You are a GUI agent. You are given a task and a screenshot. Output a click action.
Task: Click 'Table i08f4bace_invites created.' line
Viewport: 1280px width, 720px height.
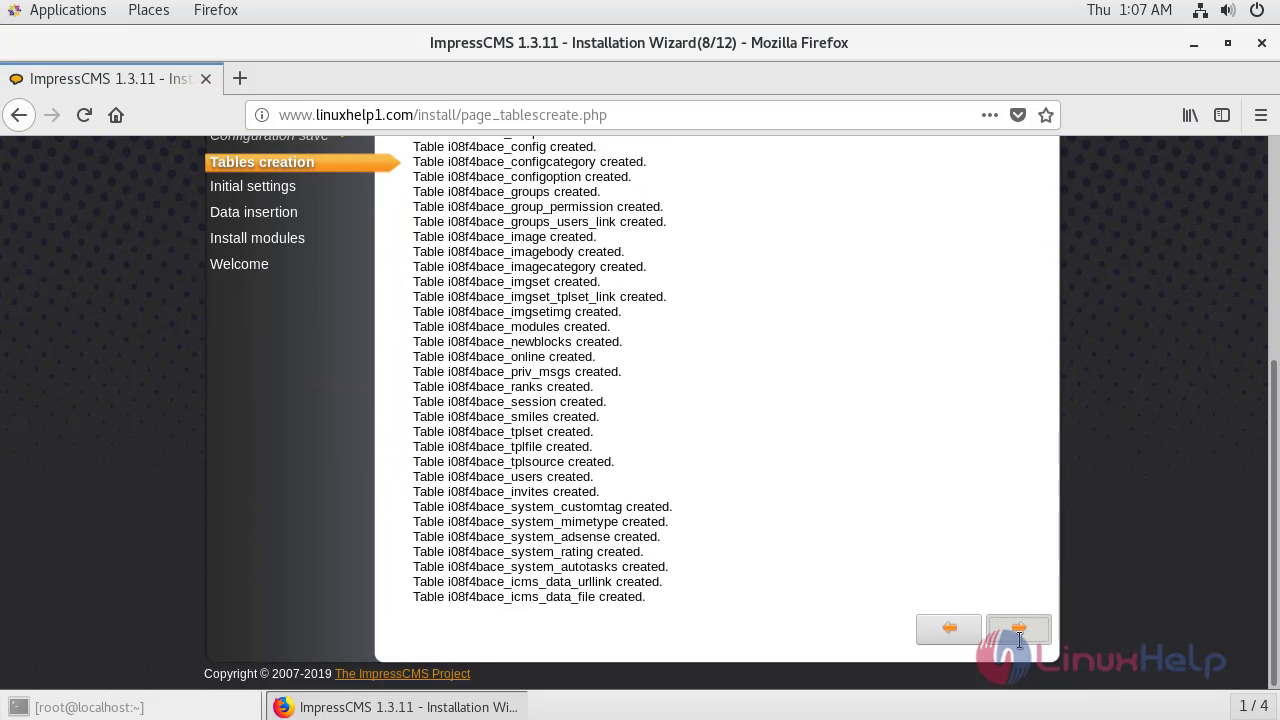point(506,492)
